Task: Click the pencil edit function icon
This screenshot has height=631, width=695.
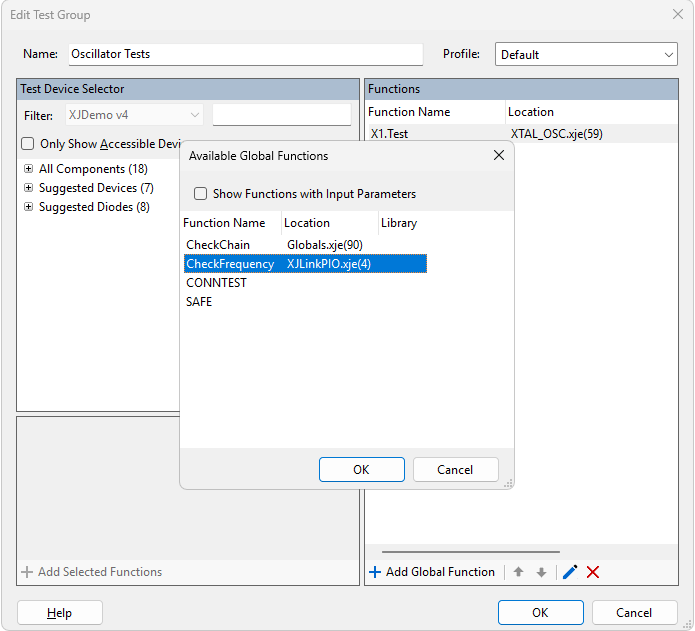Action: pos(570,572)
